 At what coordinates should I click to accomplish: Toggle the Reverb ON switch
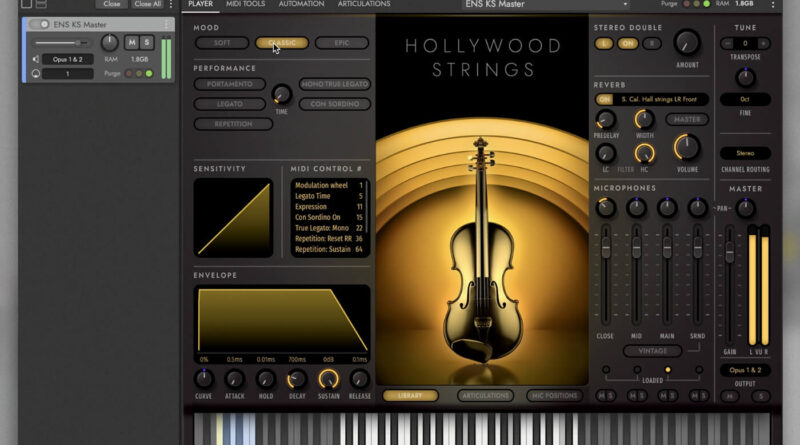(604, 99)
